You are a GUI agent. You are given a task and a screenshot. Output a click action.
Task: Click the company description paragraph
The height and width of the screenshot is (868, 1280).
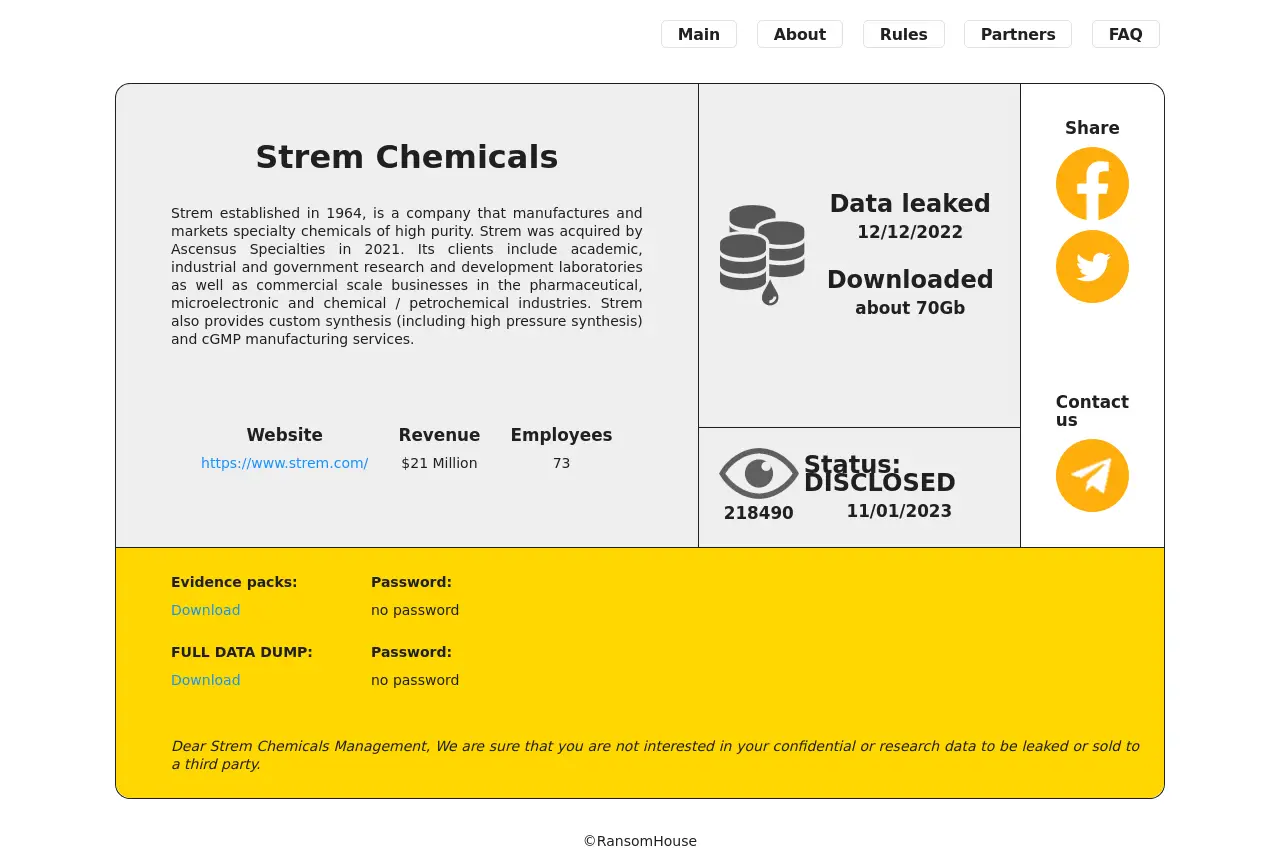point(406,276)
